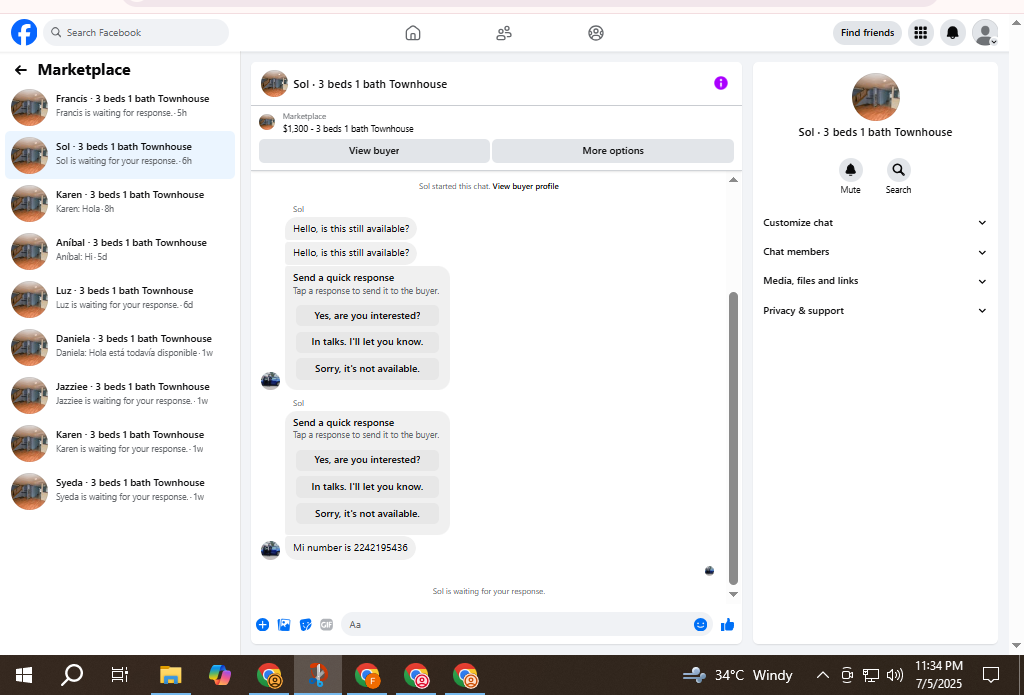Image resolution: width=1024 pixels, height=695 pixels.
Task: Click the Facebook logo icon
Action: click(x=24, y=32)
